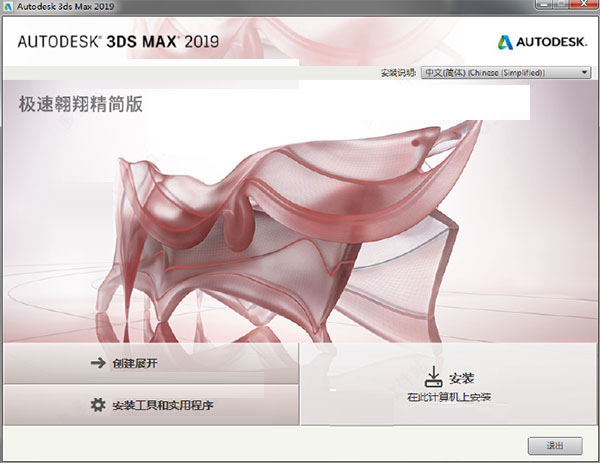Maximize the installer window
The height and width of the screenshot is (463, 600).
coord(561,5)
